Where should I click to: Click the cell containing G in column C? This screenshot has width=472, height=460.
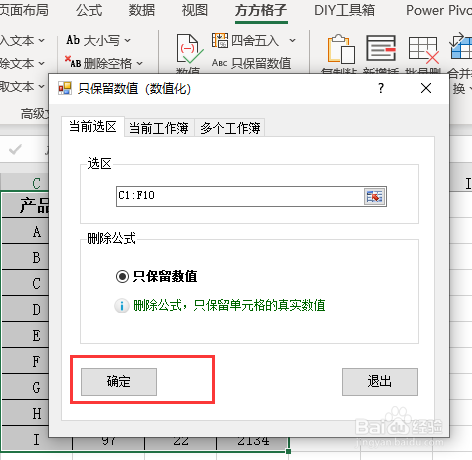coord(25,387)
